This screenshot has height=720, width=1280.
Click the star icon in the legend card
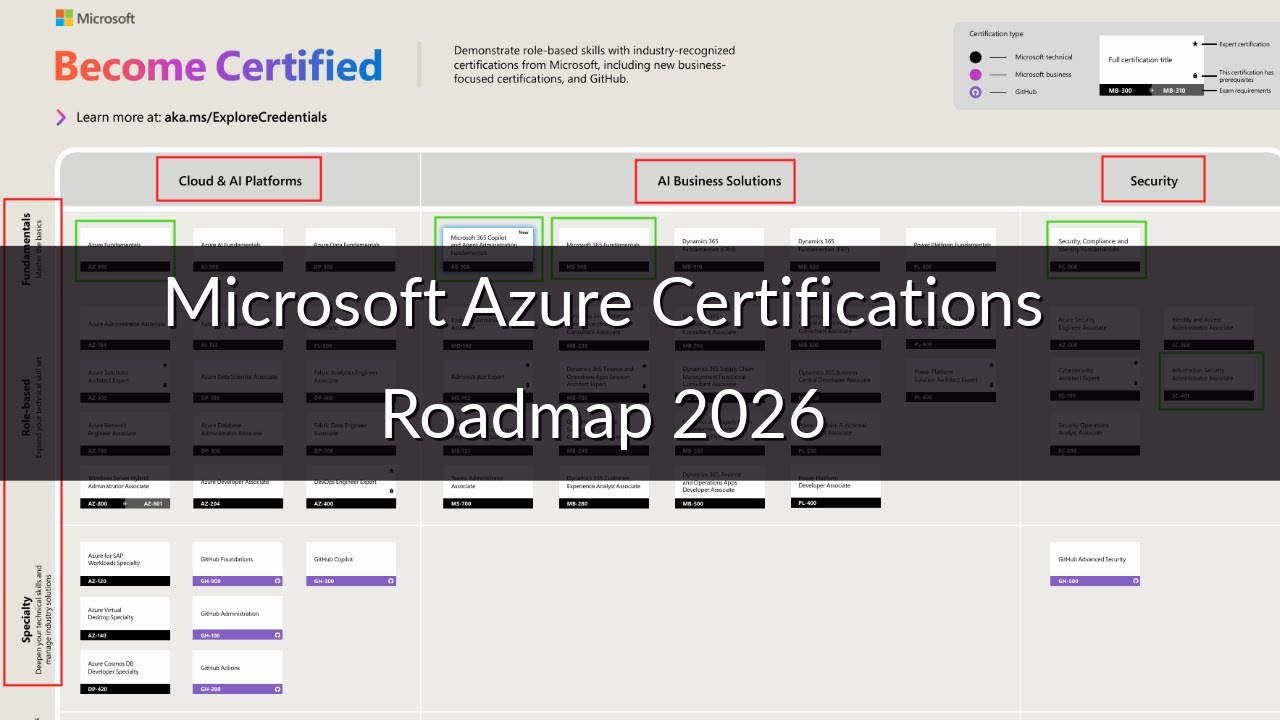(x=1195, y=44)
